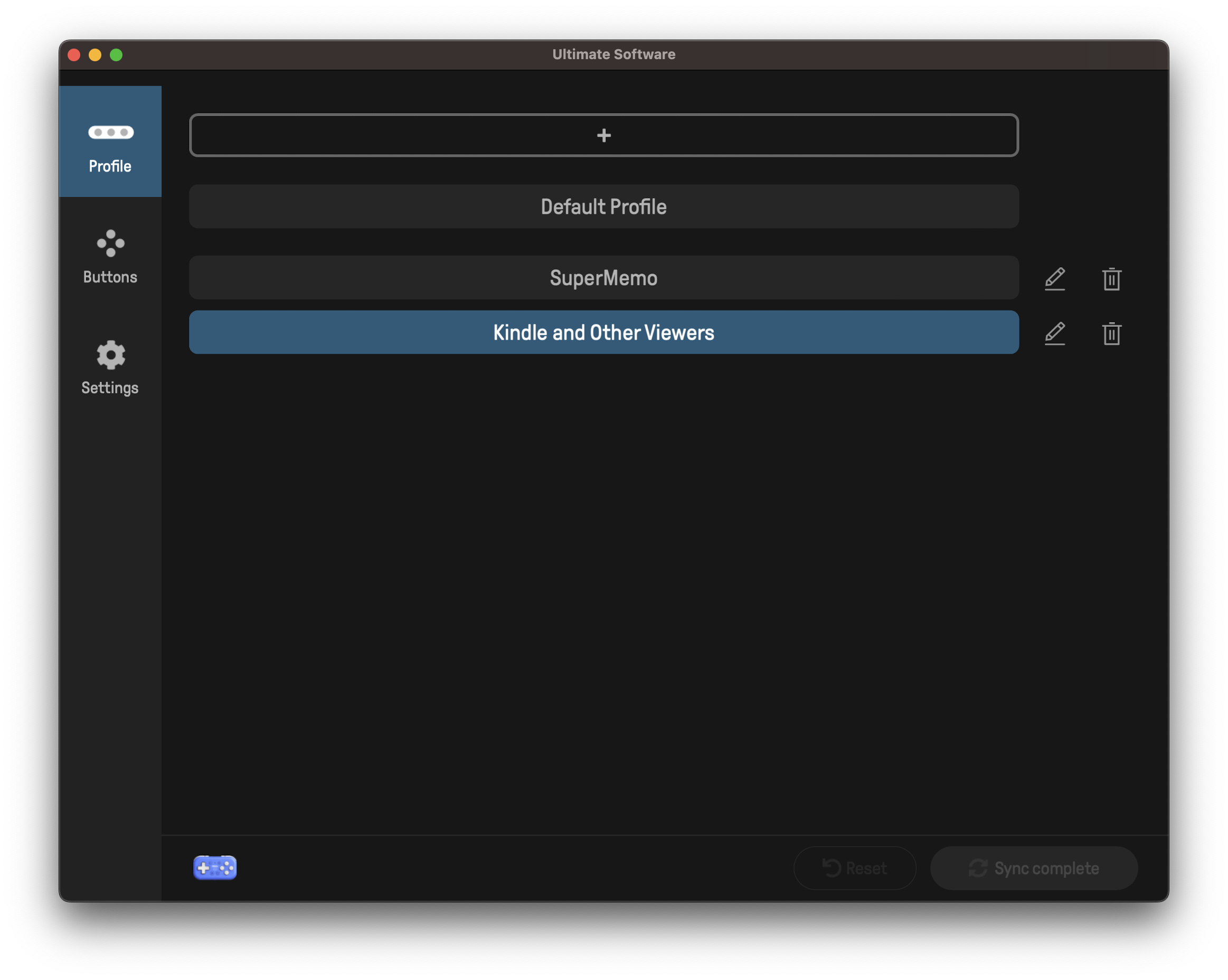Click the Sync complete button
The image size is (1228, 980).
tap(1034, 868)
